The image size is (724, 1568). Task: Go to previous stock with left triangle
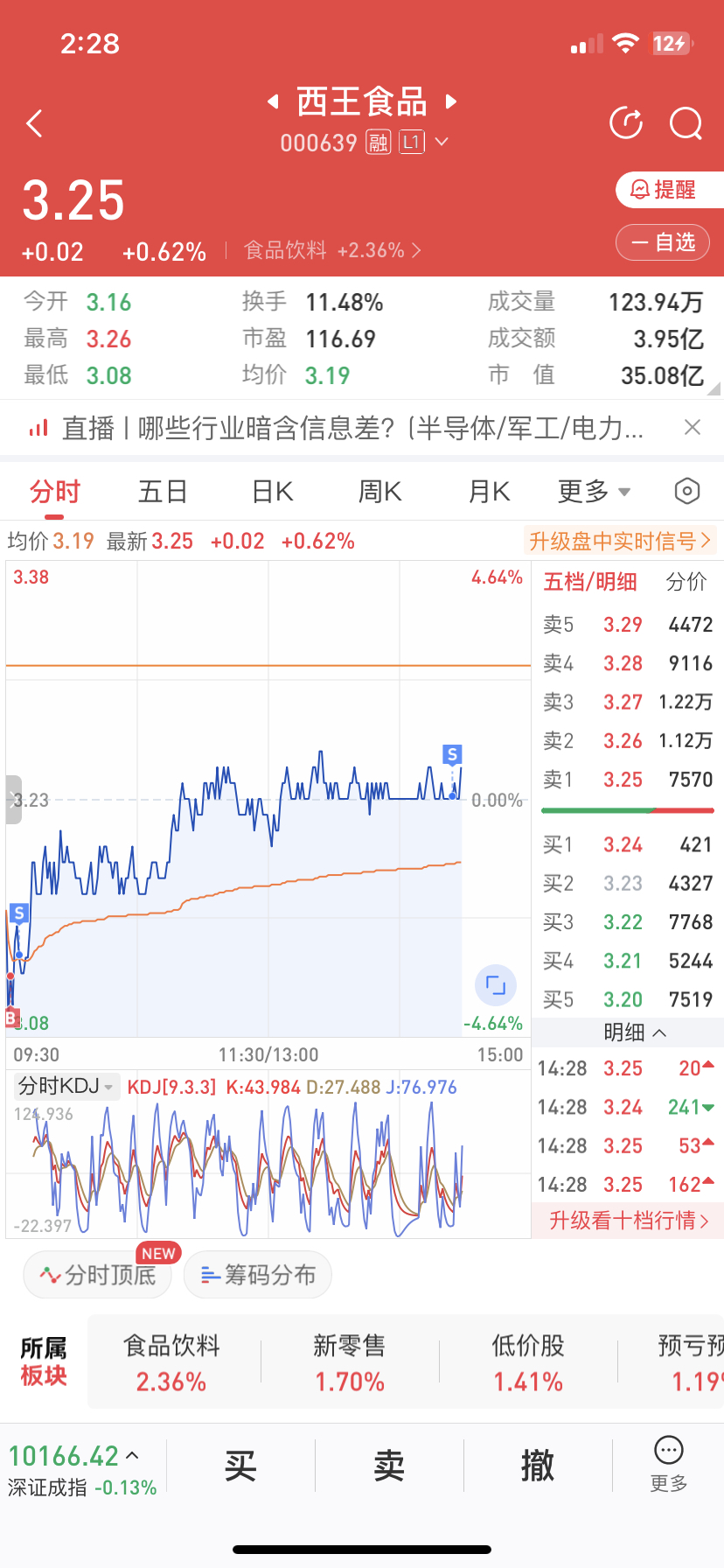point(273,101)
